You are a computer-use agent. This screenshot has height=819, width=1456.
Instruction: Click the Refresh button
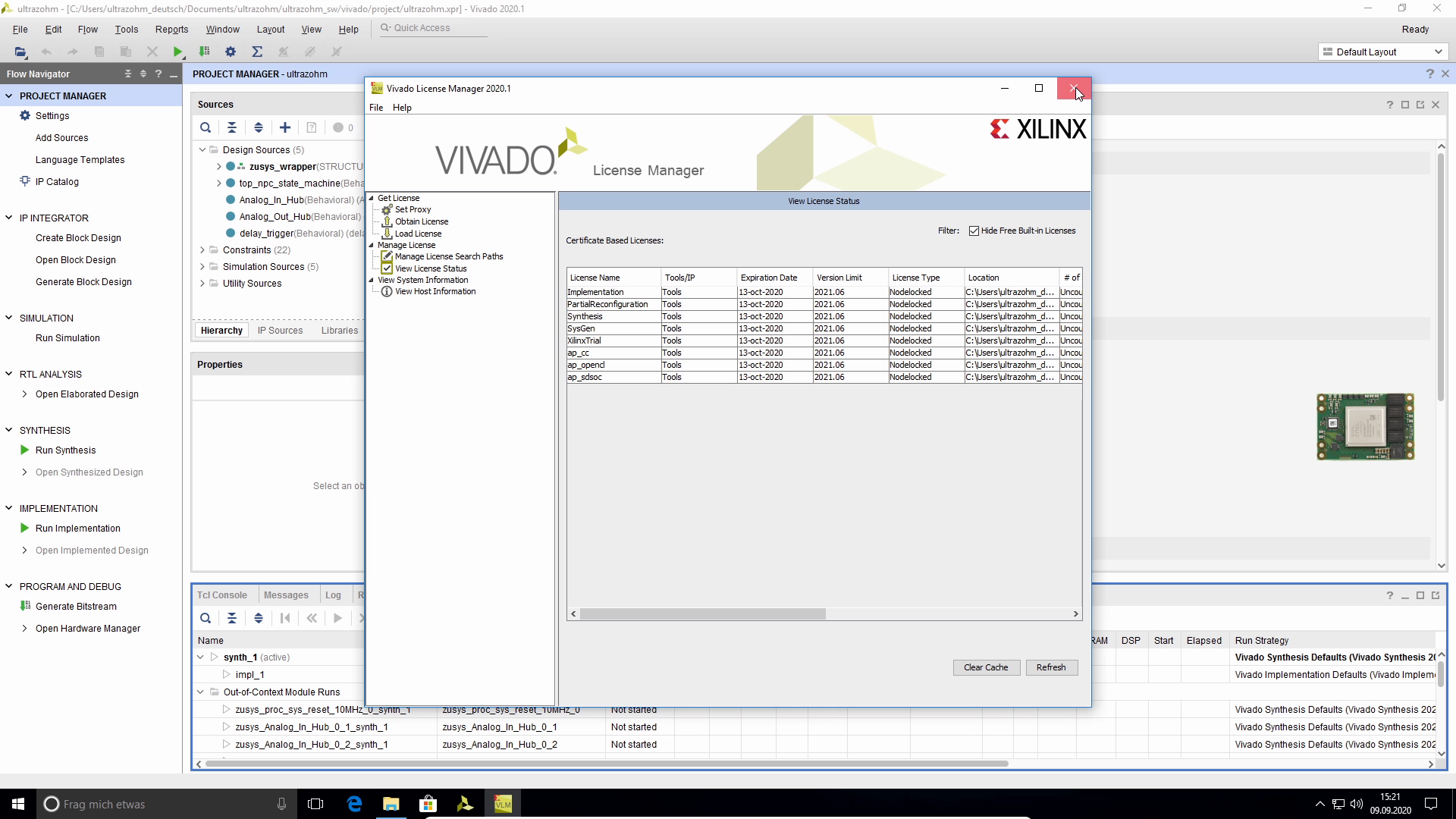click(1051, 667)
